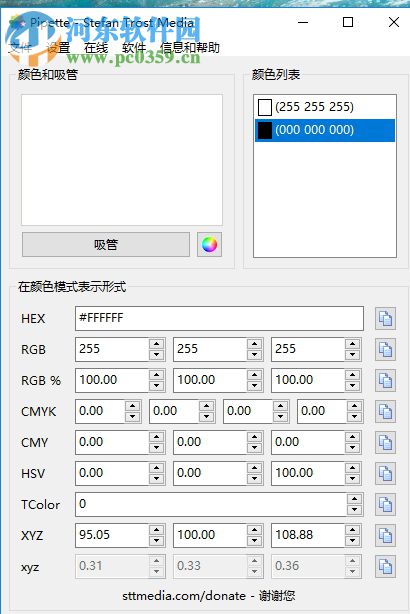Select the white (255 255 255) color entry

(325, 107)
